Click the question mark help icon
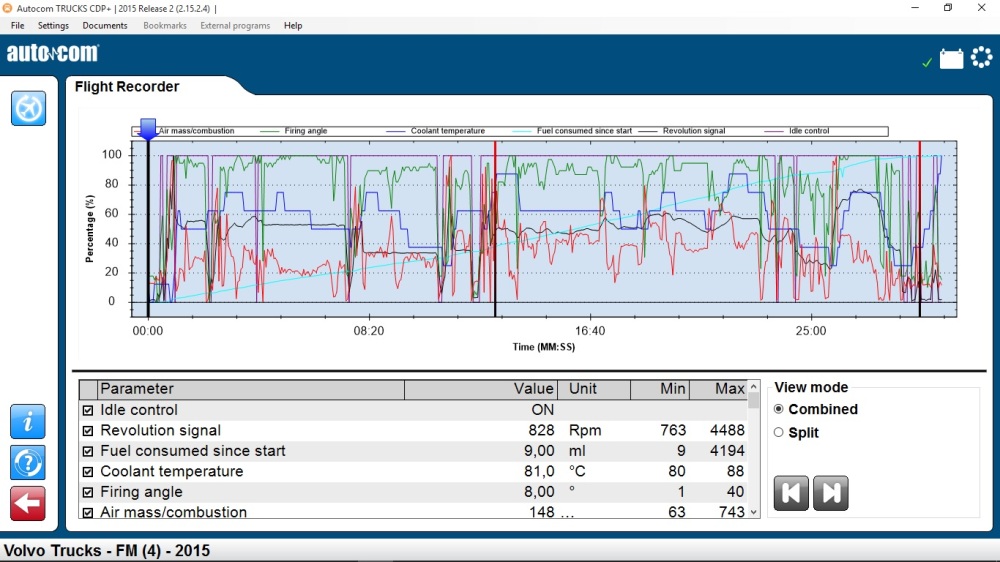1000x562 pixels. coord(28,463)
